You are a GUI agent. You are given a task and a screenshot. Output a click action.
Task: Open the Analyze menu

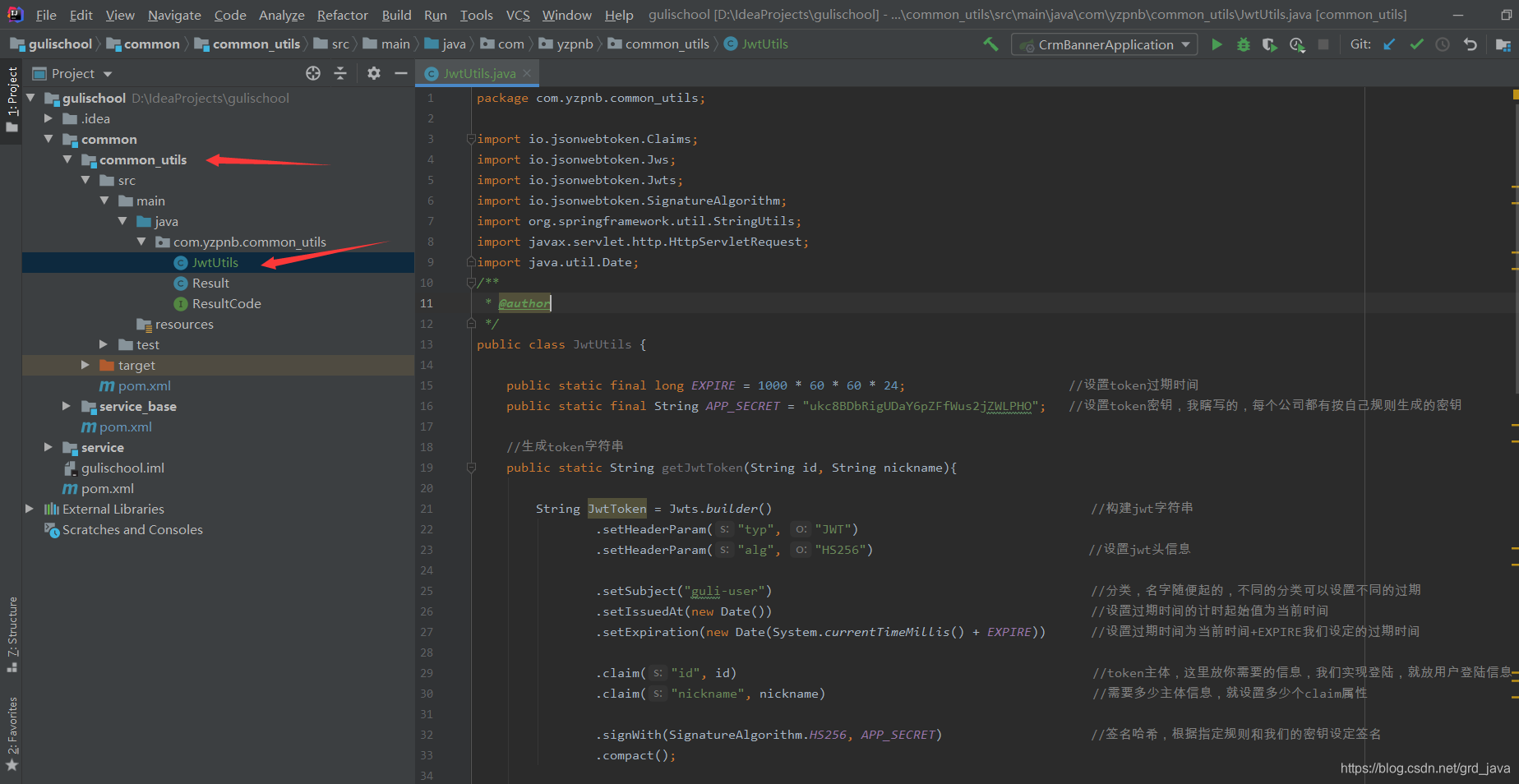coord(281,15)
